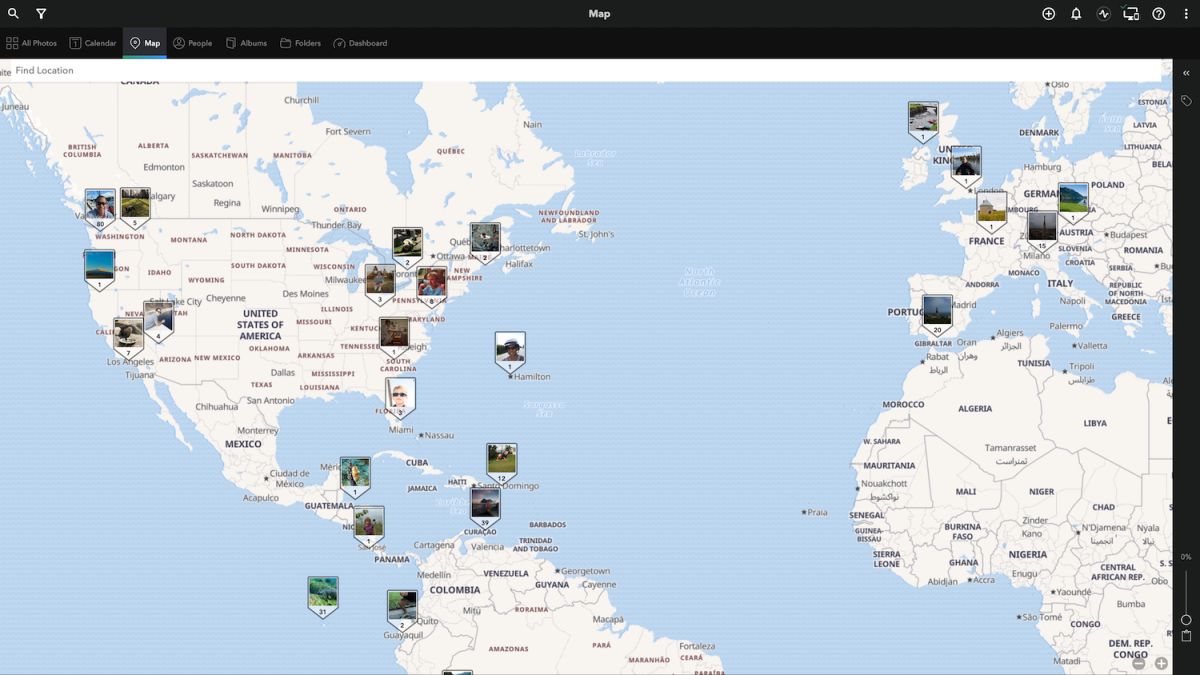Screen dimensions: 1200x675
Task: Open the photo marker over Tennessee and Carolina
Action: pyautogui.click(x=394, y=338)
